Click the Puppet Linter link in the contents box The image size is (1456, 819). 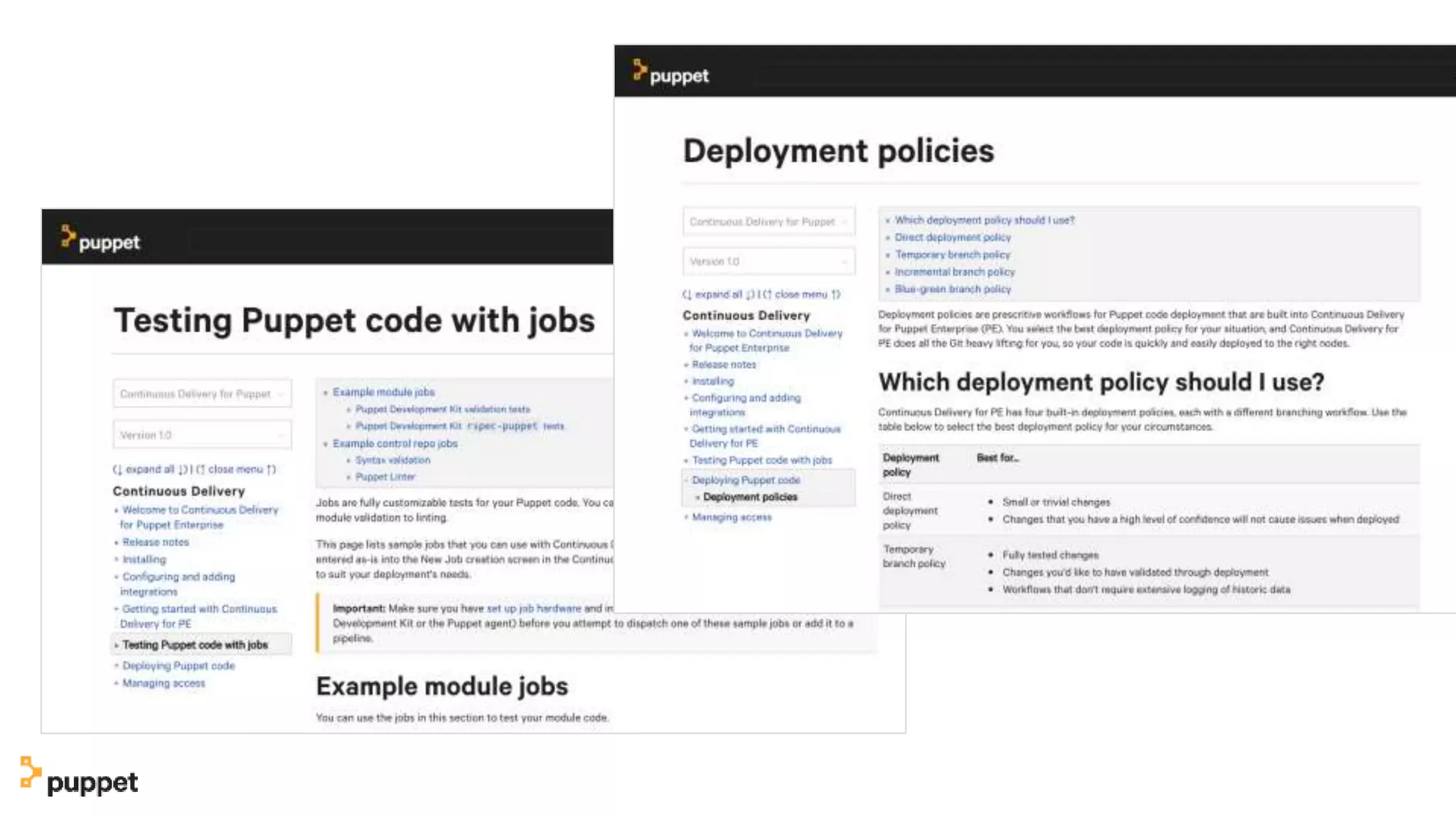click(385, 477)
